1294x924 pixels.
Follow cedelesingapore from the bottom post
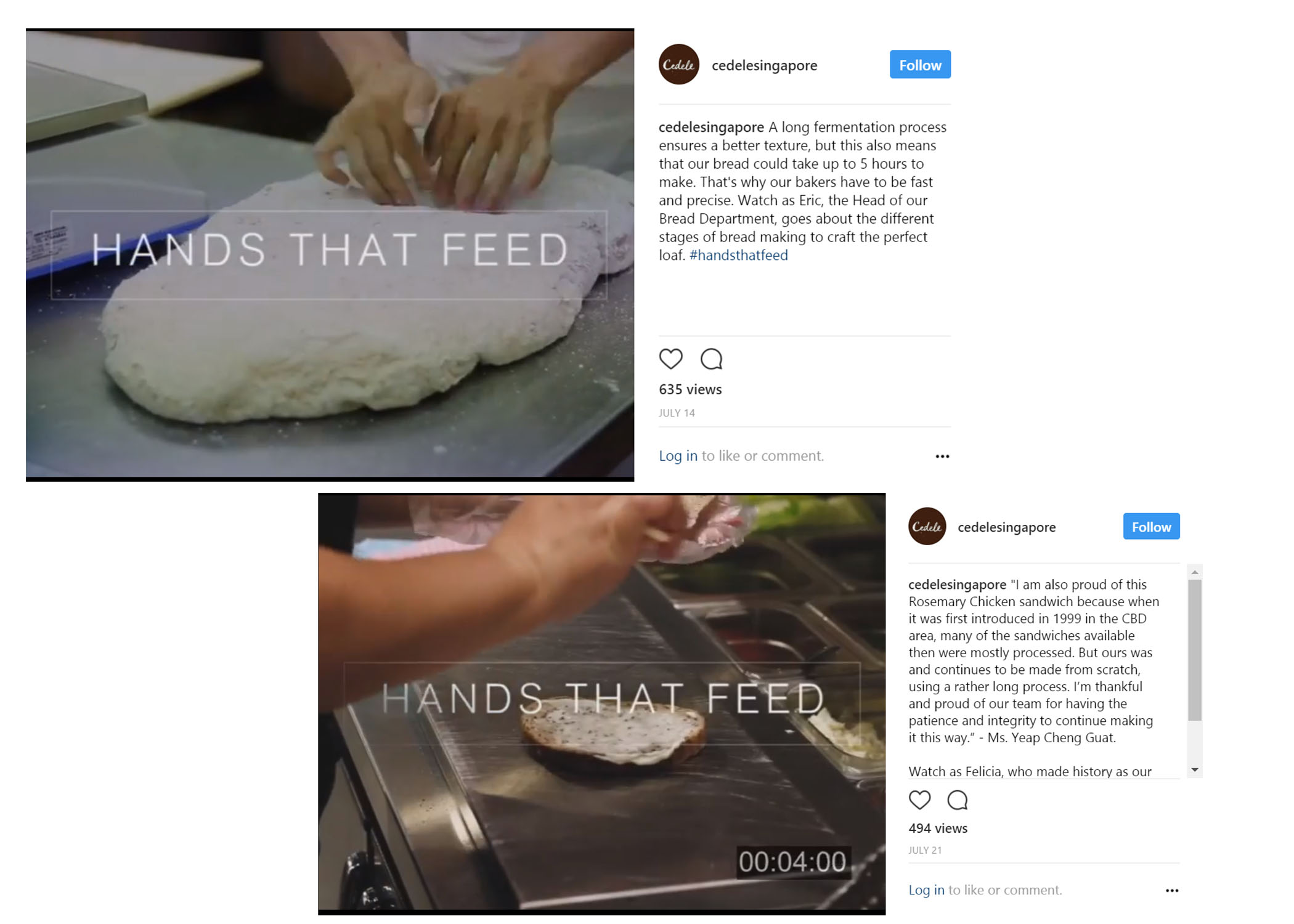1151,526
